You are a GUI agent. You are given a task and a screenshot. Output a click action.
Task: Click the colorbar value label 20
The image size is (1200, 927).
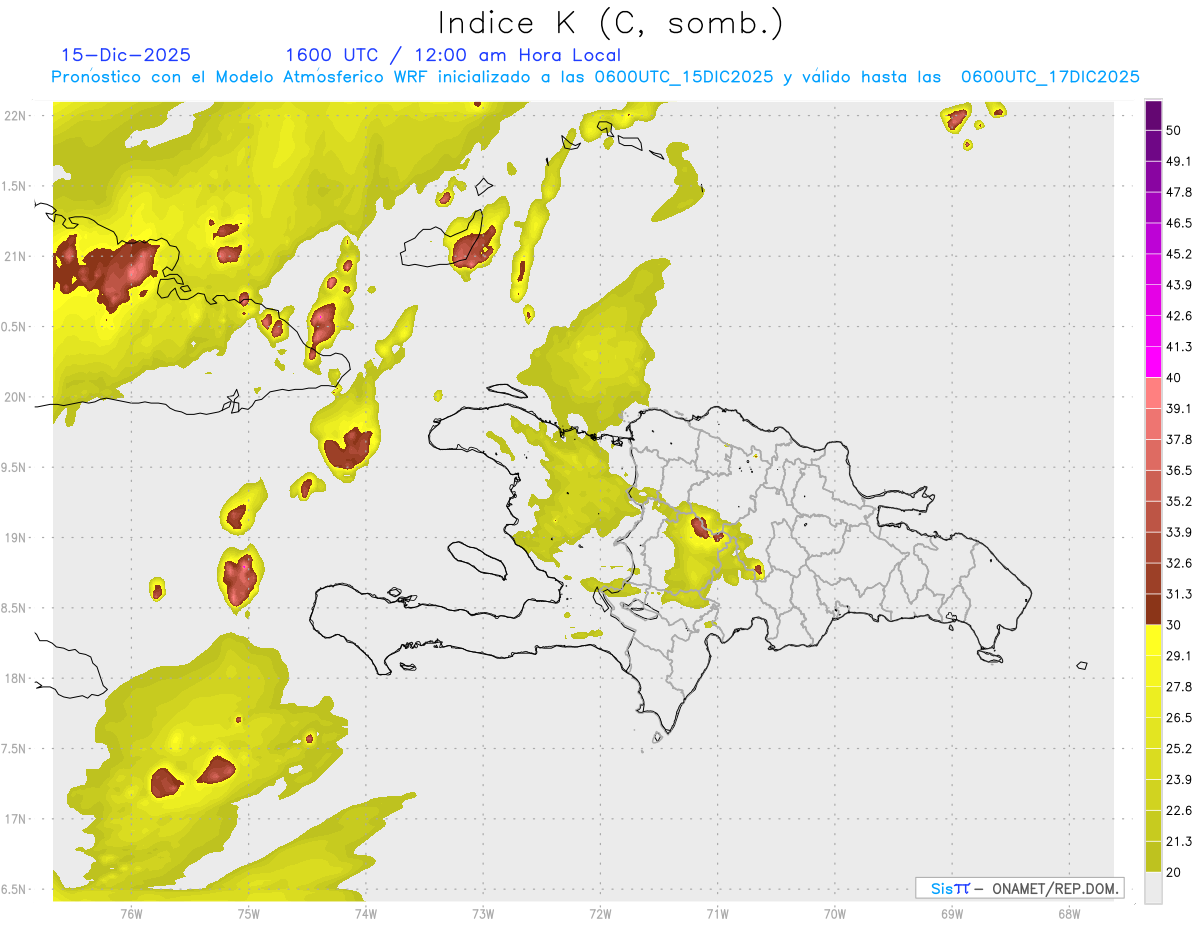1175,872
